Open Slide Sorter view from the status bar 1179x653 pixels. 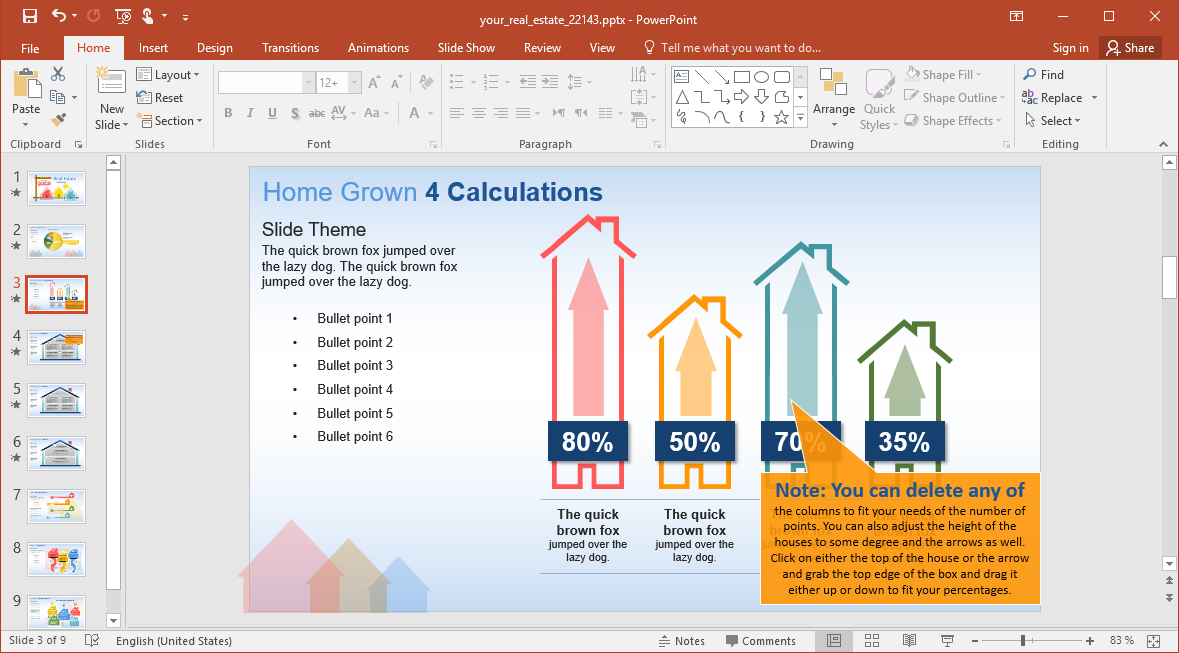click(871, 641)
